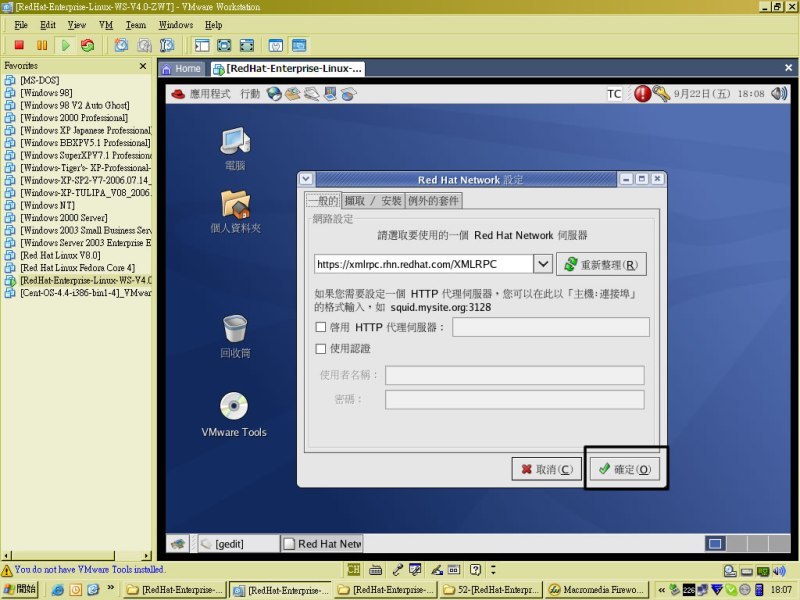Image resolution: width=800 pixels, height=600 pixels.
Task: Open the Windows menu
Action: point(176,25)
